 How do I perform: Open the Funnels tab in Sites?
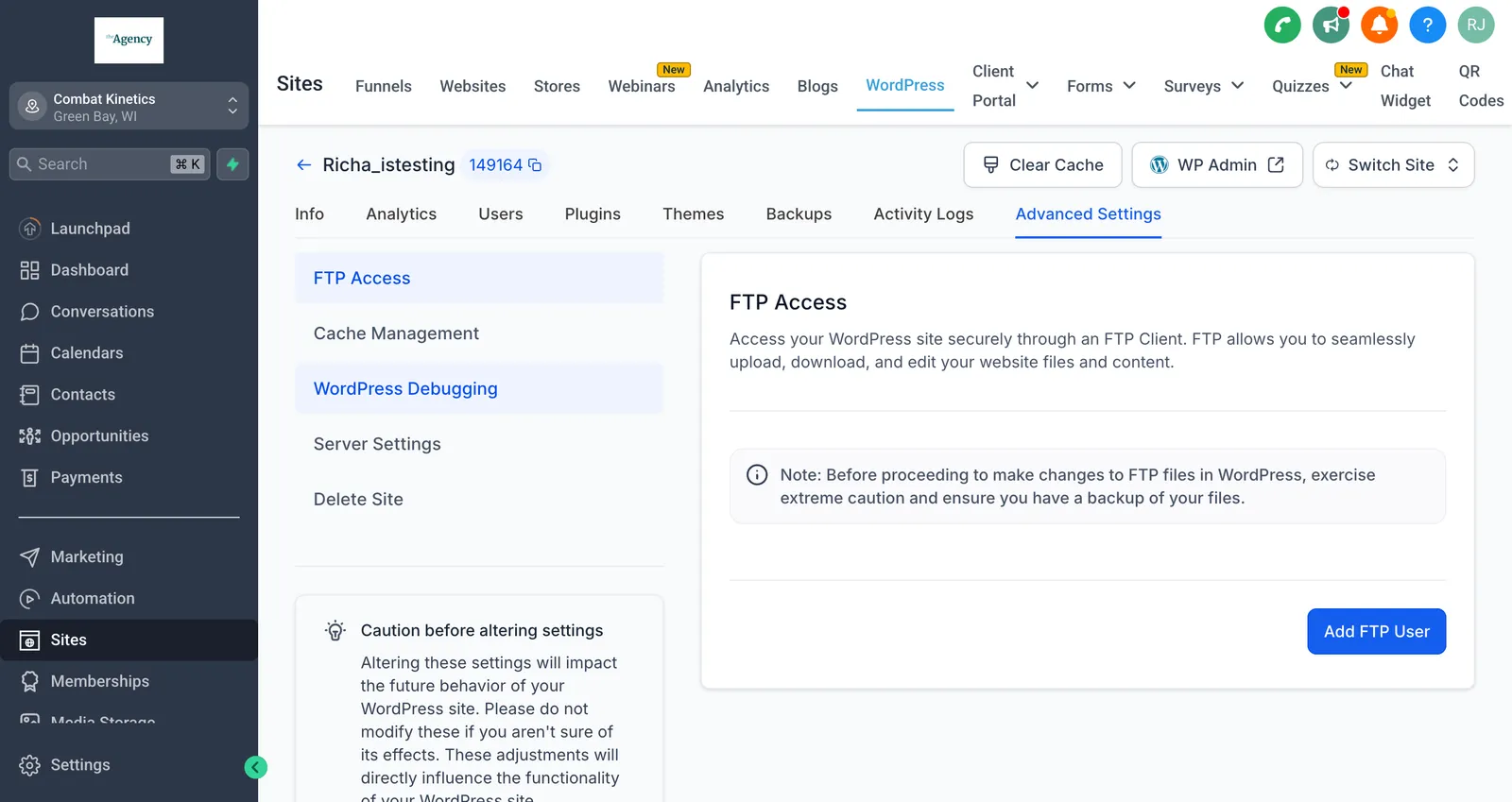[384, 86]
